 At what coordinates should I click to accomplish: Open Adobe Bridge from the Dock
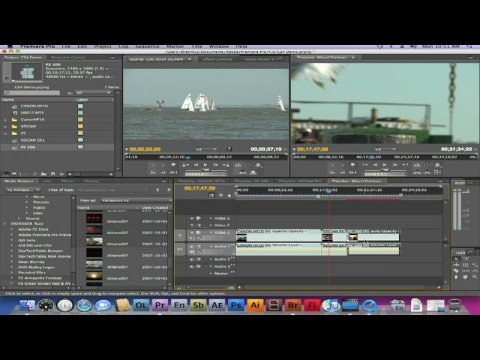click(293, 305)
